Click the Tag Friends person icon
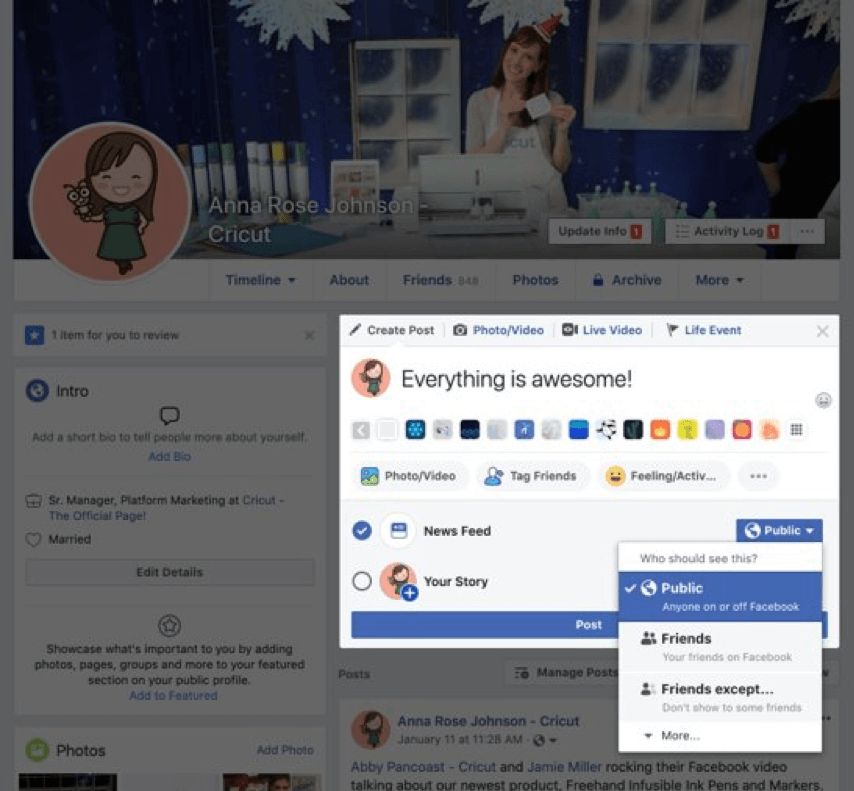 coord(493,476)
